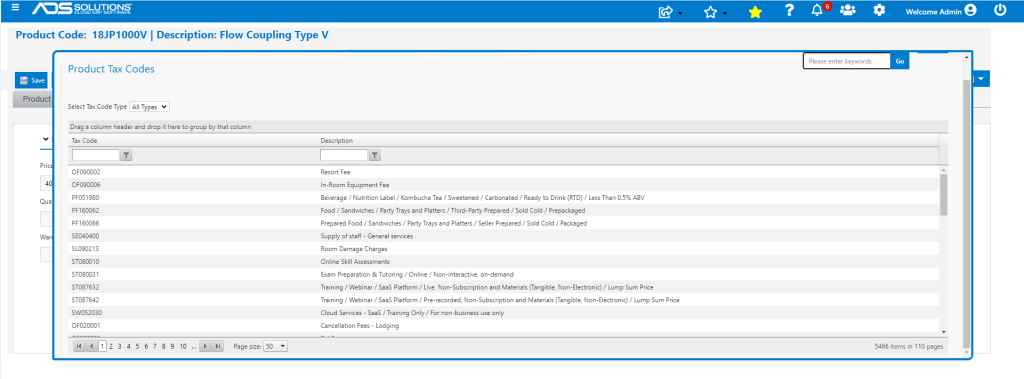Image resolution: width=1024 pixels, height=379 pixels.
Task: Select the Online Skill Assessments row
Action: click(x=504, y=261)
